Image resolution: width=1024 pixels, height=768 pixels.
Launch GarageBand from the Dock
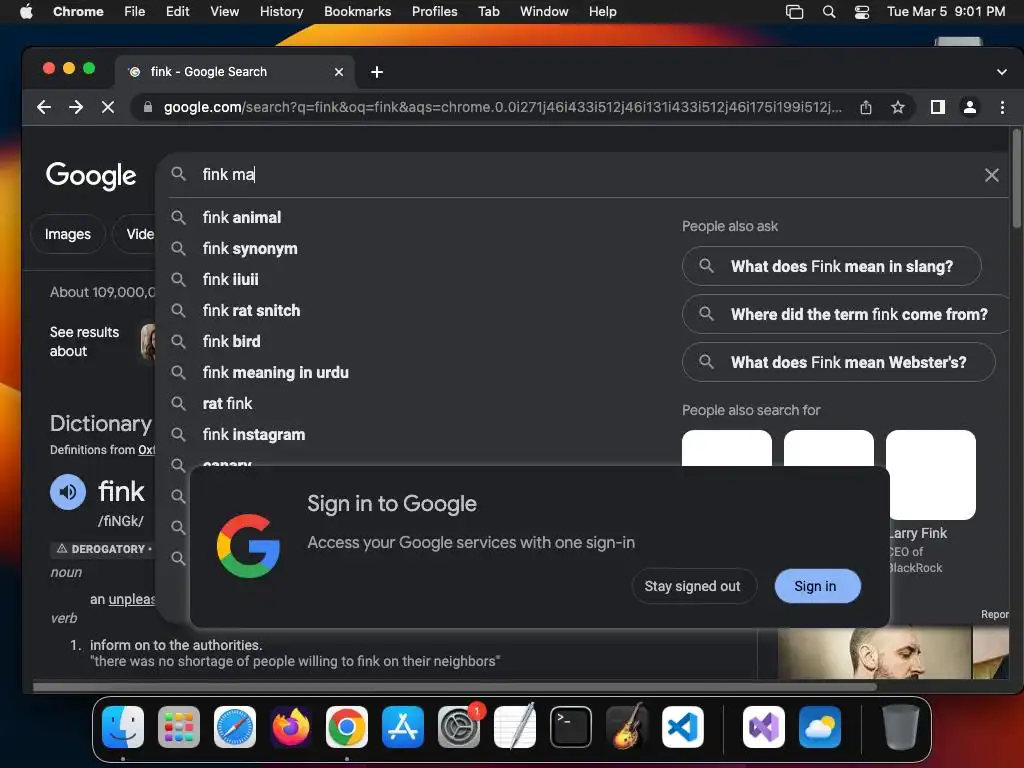point(627,727)
